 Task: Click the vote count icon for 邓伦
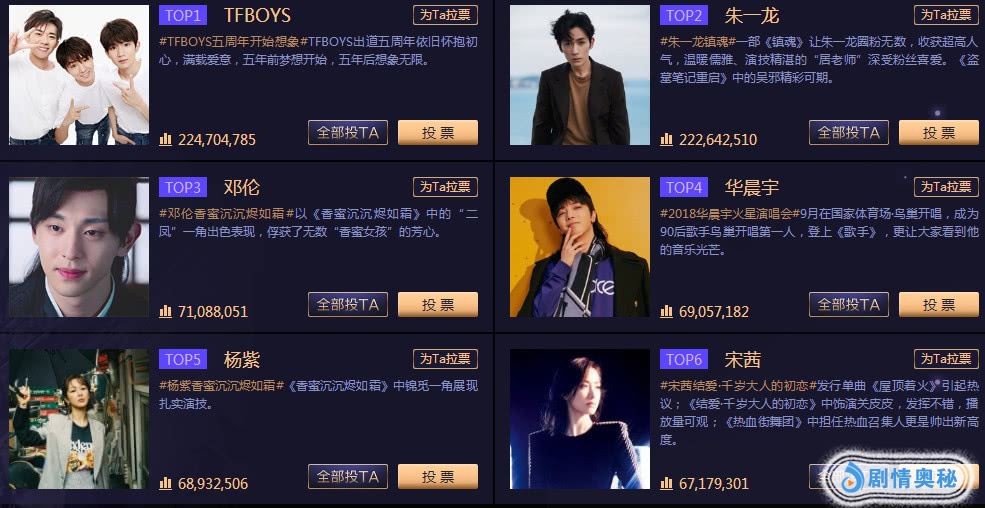pos(165,311)
